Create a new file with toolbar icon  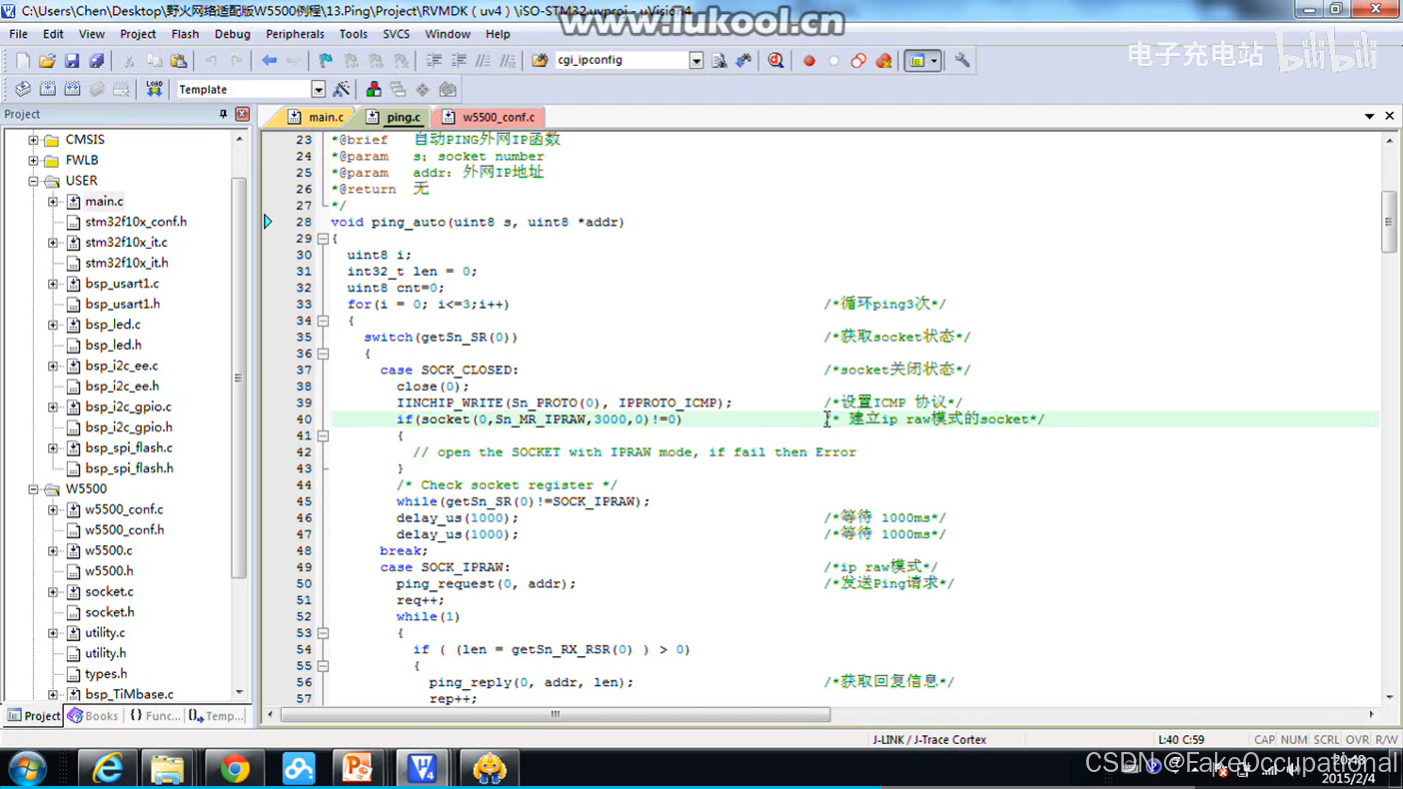click(x=22, y=61)
